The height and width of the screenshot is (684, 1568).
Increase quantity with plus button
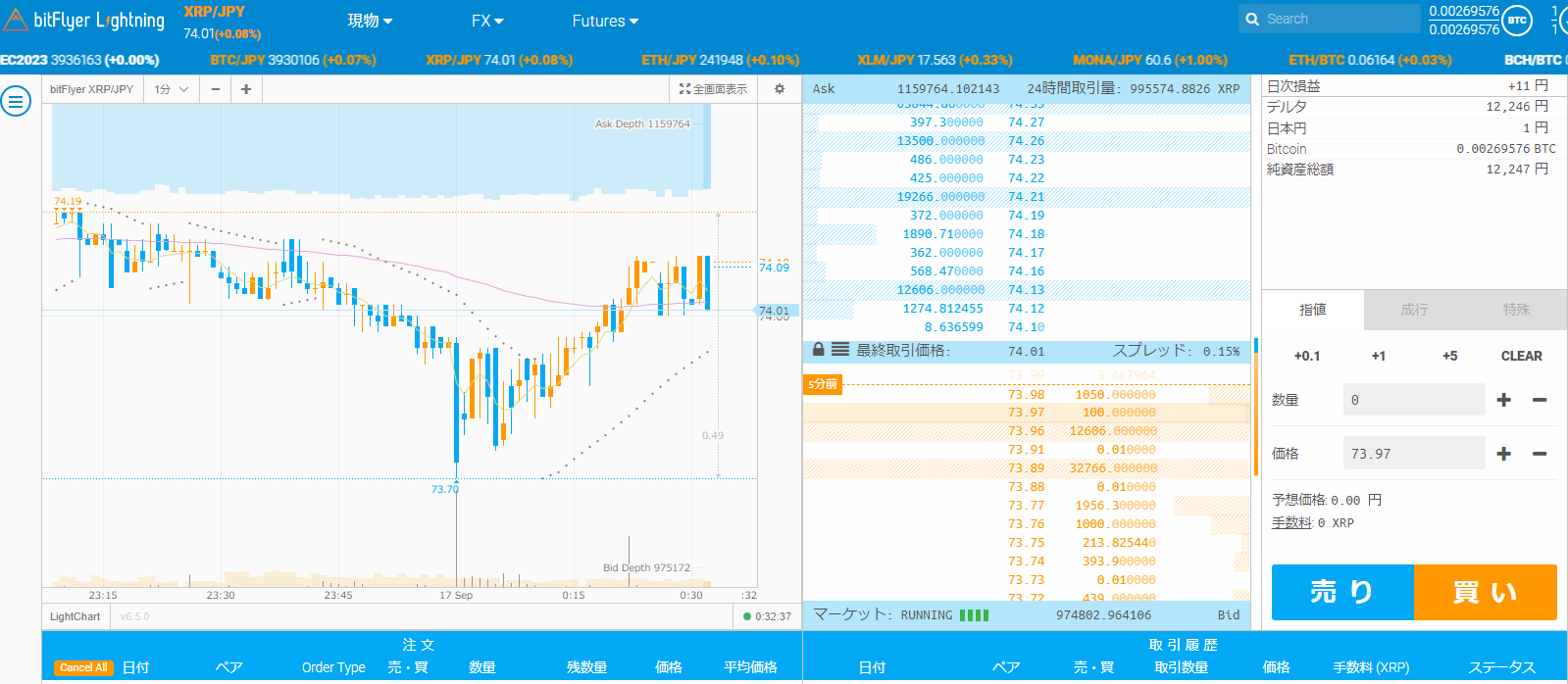1503,400
